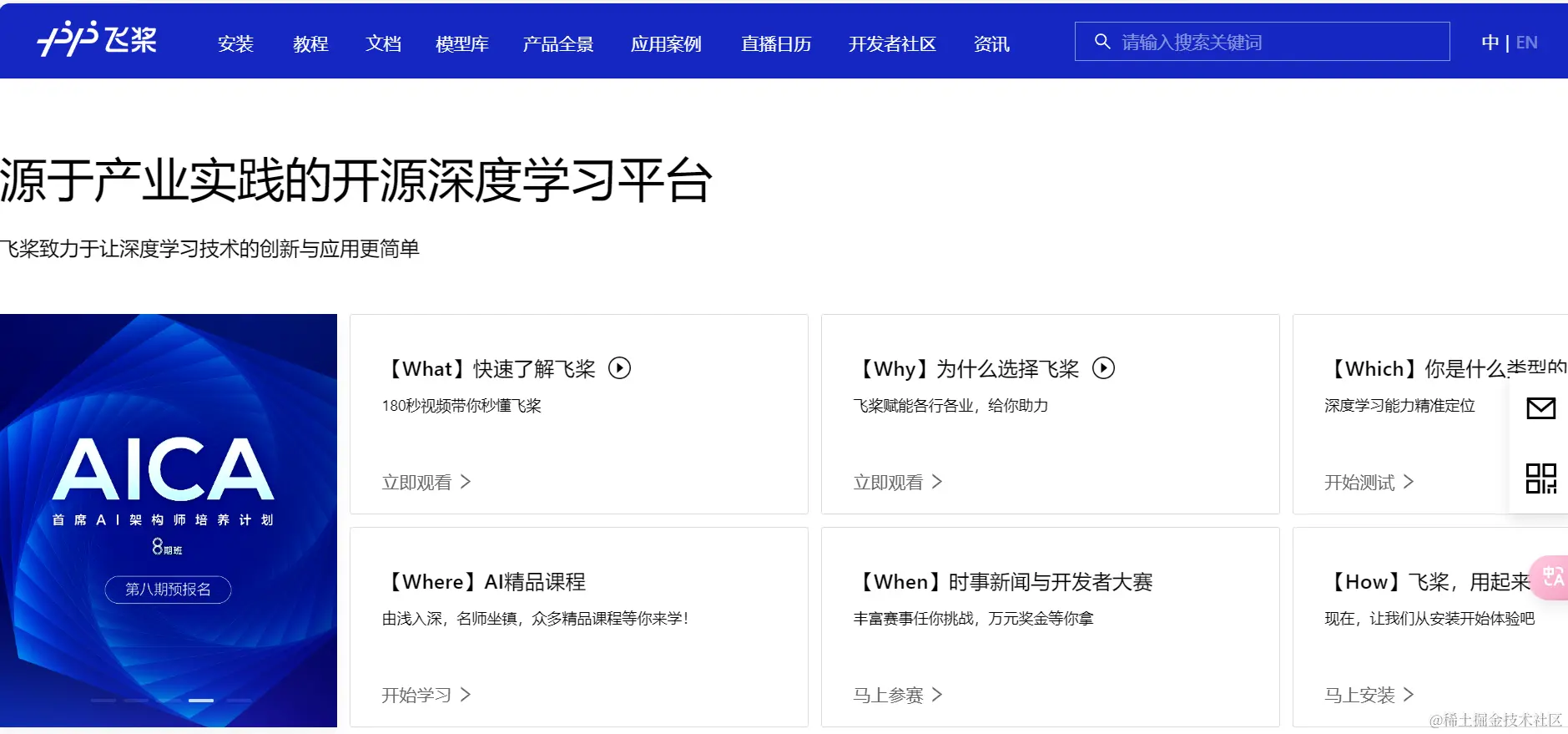Open the 【When】时事新闻与开发者大赛 card title
Image resolution: width=1568 pixels, height=734 pixels.
click(1003, 582)
